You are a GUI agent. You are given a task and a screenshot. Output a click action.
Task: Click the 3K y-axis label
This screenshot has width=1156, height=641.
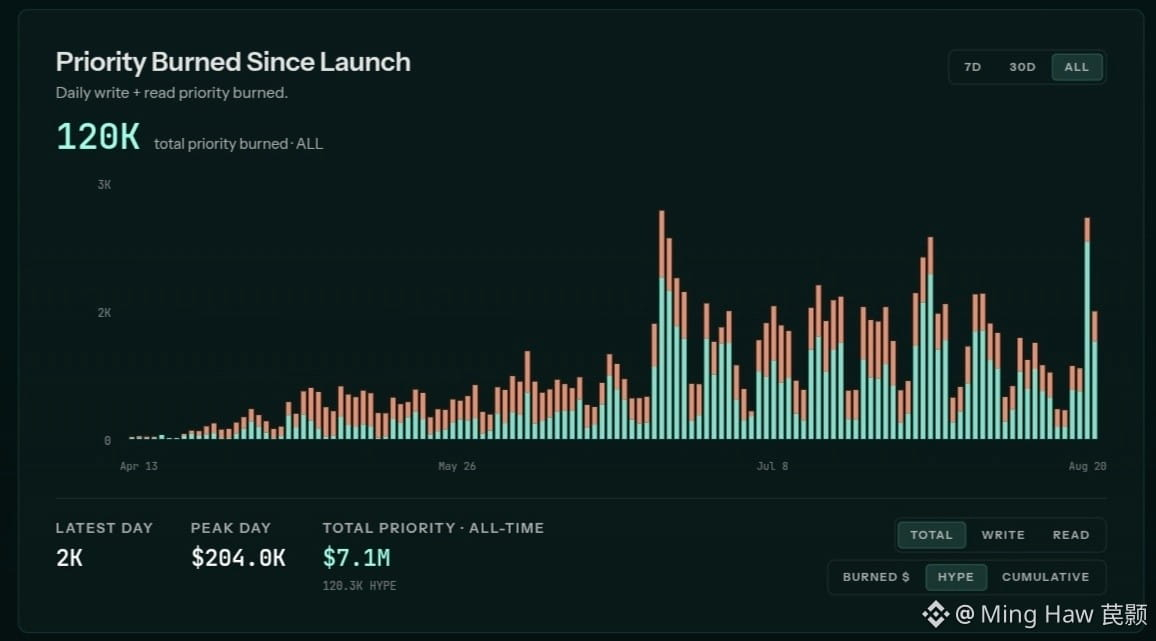click(x=104, y=184)
